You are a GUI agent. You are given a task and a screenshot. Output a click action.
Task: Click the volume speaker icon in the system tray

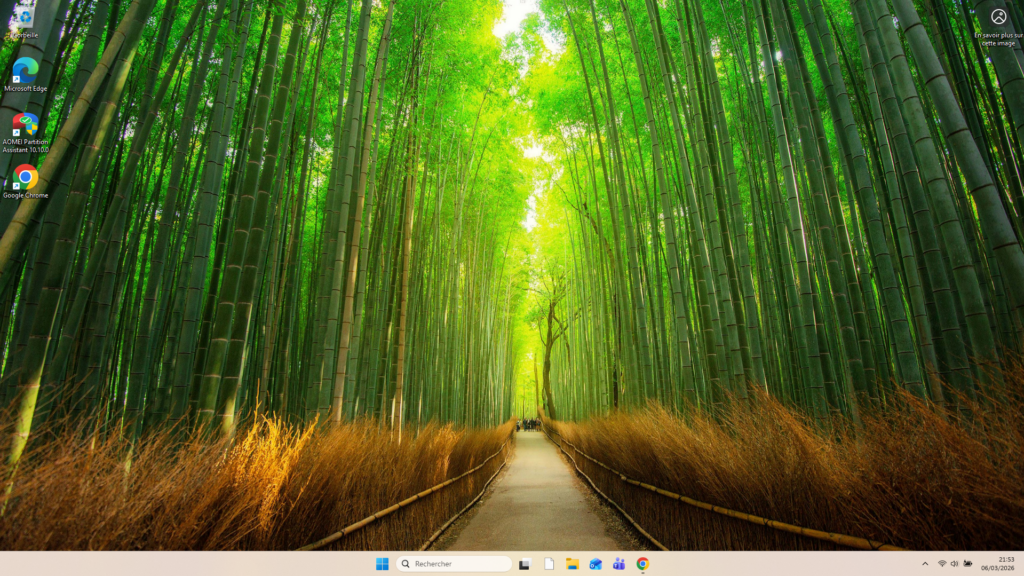[x=954, y=564]
